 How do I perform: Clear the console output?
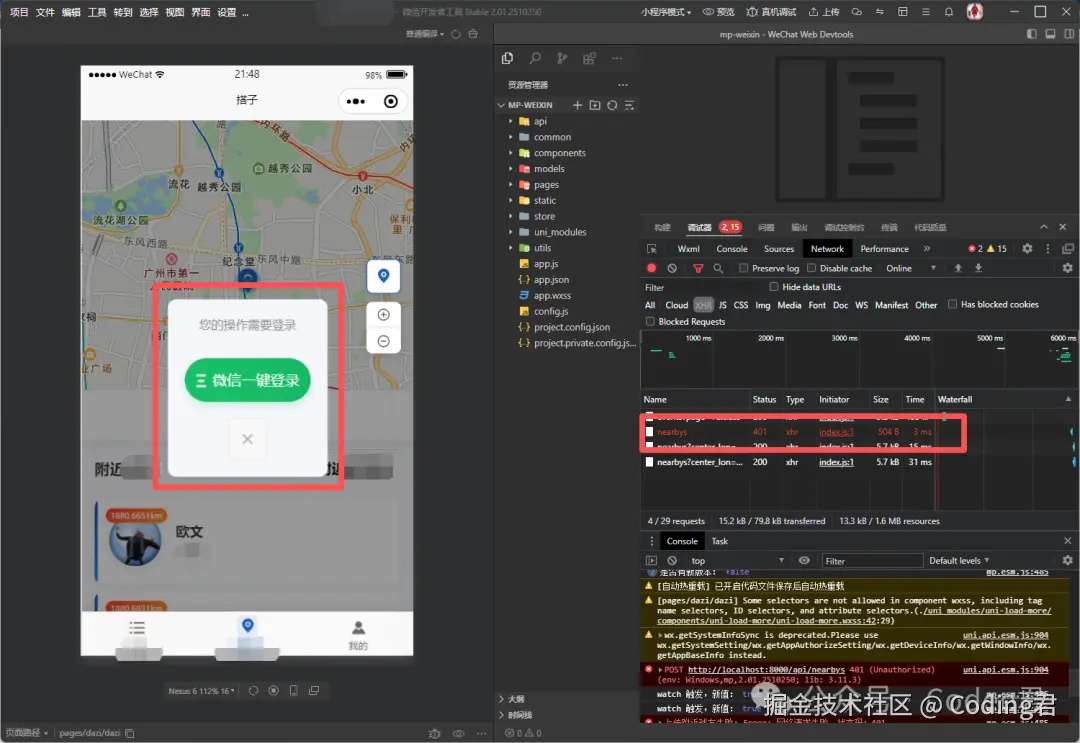(x=672, y=561)
